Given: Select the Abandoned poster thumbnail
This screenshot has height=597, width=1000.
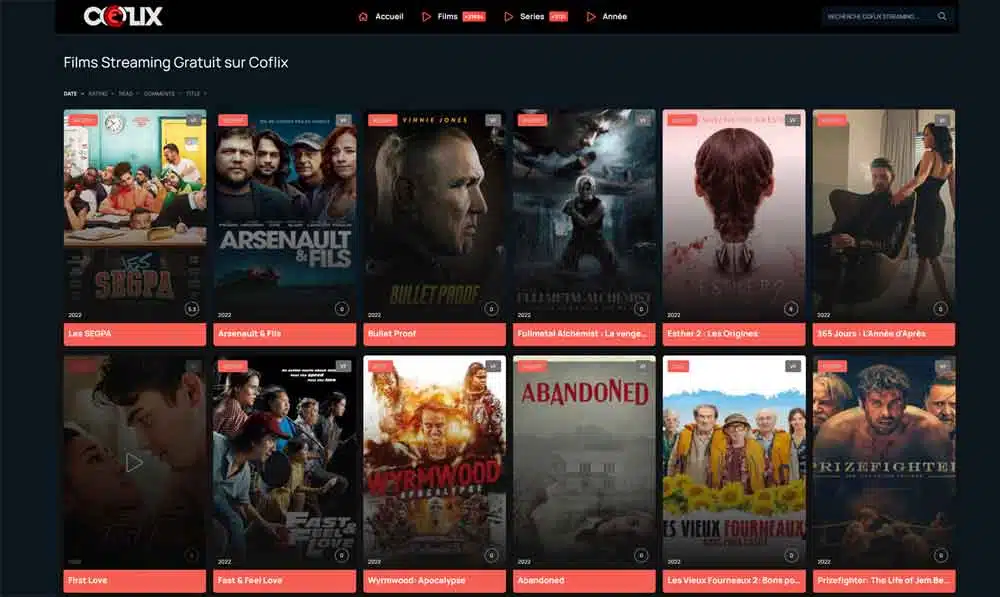Looking at the screenshot, I should (x=584, y=462).
